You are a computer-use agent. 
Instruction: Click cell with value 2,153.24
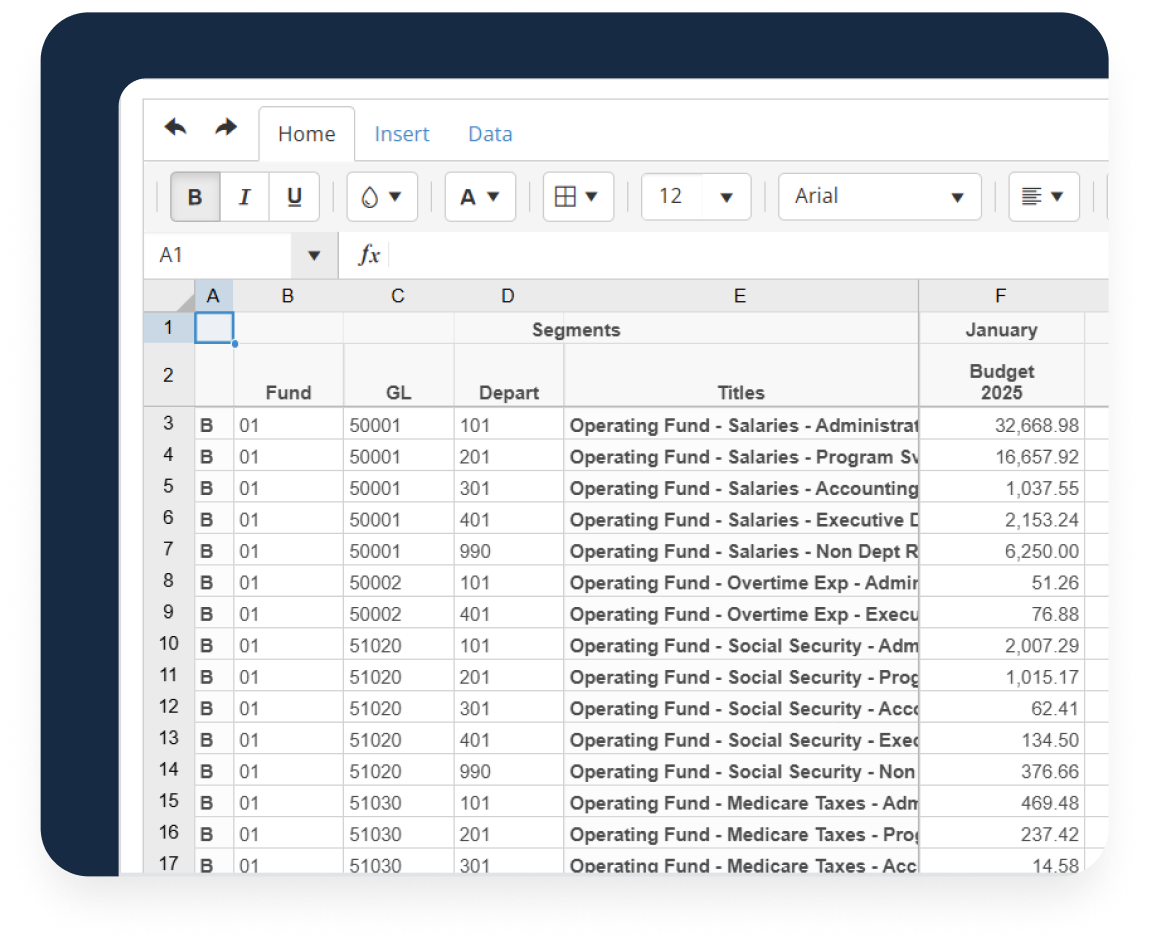pyautogui.click(x=1001, y=519)
